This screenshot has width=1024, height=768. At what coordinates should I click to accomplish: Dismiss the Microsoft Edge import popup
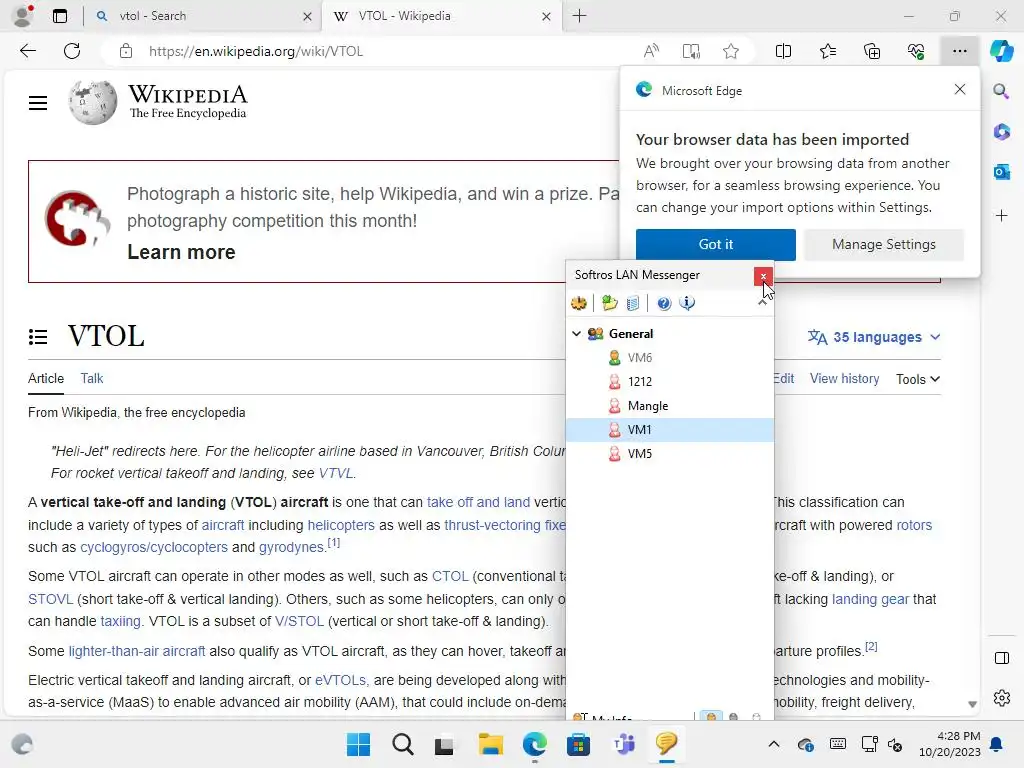(x=959, y=89)
